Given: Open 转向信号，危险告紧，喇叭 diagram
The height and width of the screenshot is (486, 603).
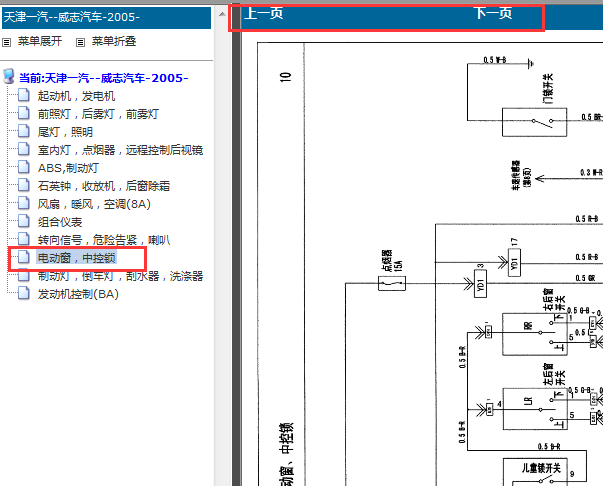Looking at the screenshot, I should [x=103, y=240].
